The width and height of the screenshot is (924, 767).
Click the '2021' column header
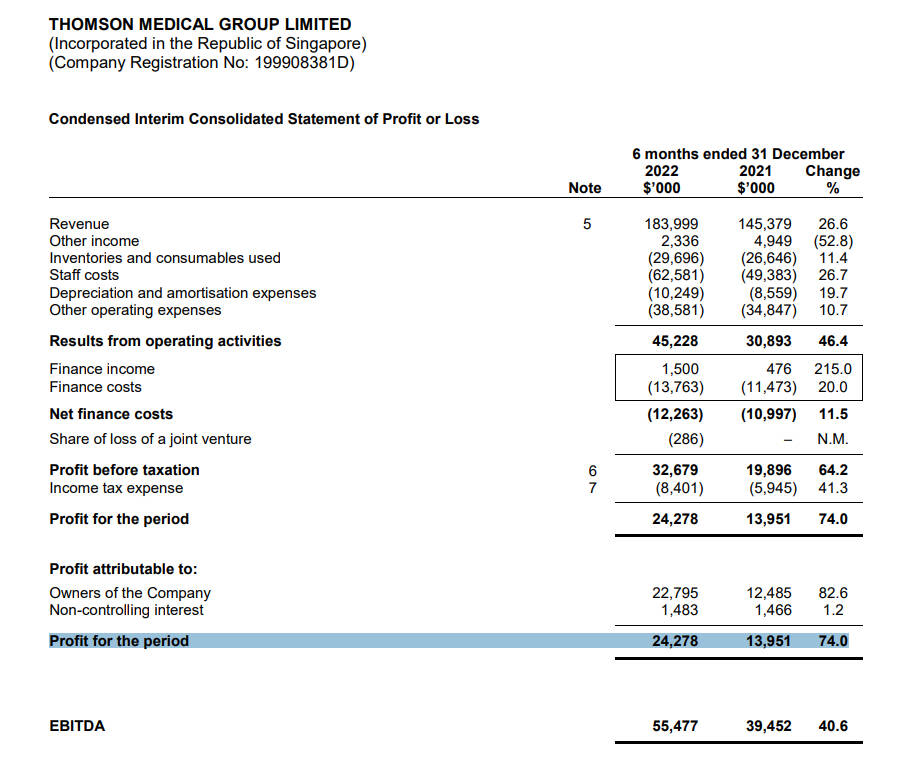point(755,171)
